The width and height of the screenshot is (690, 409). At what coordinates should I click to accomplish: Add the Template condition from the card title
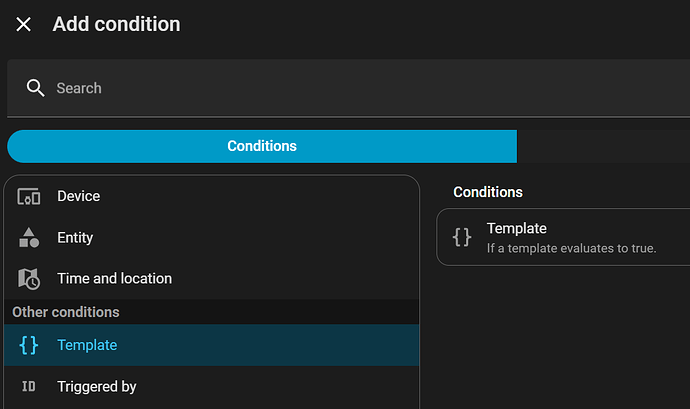[517, 228]
